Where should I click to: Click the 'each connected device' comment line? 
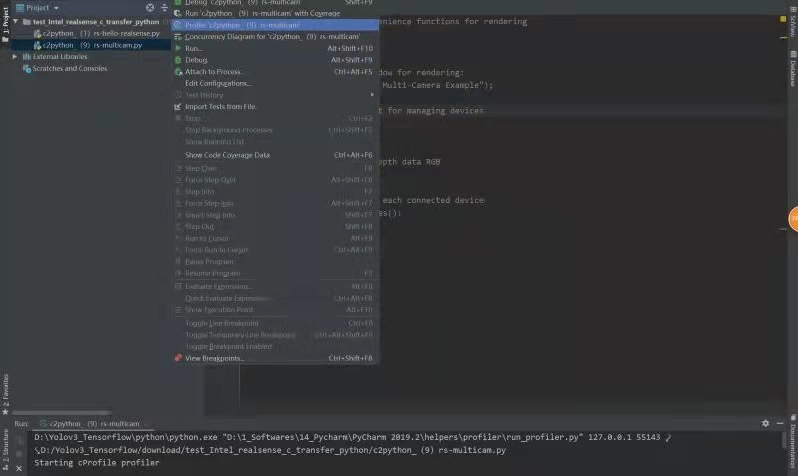click(433, 200)
